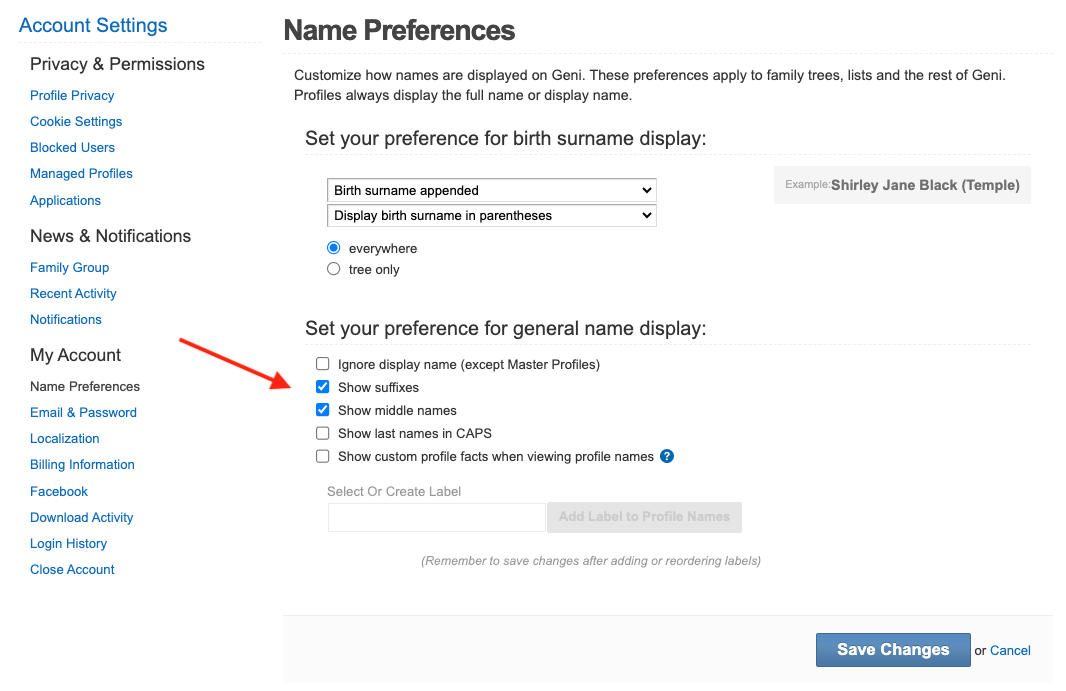Click Add Label to Profile Names button

(644, 517)
